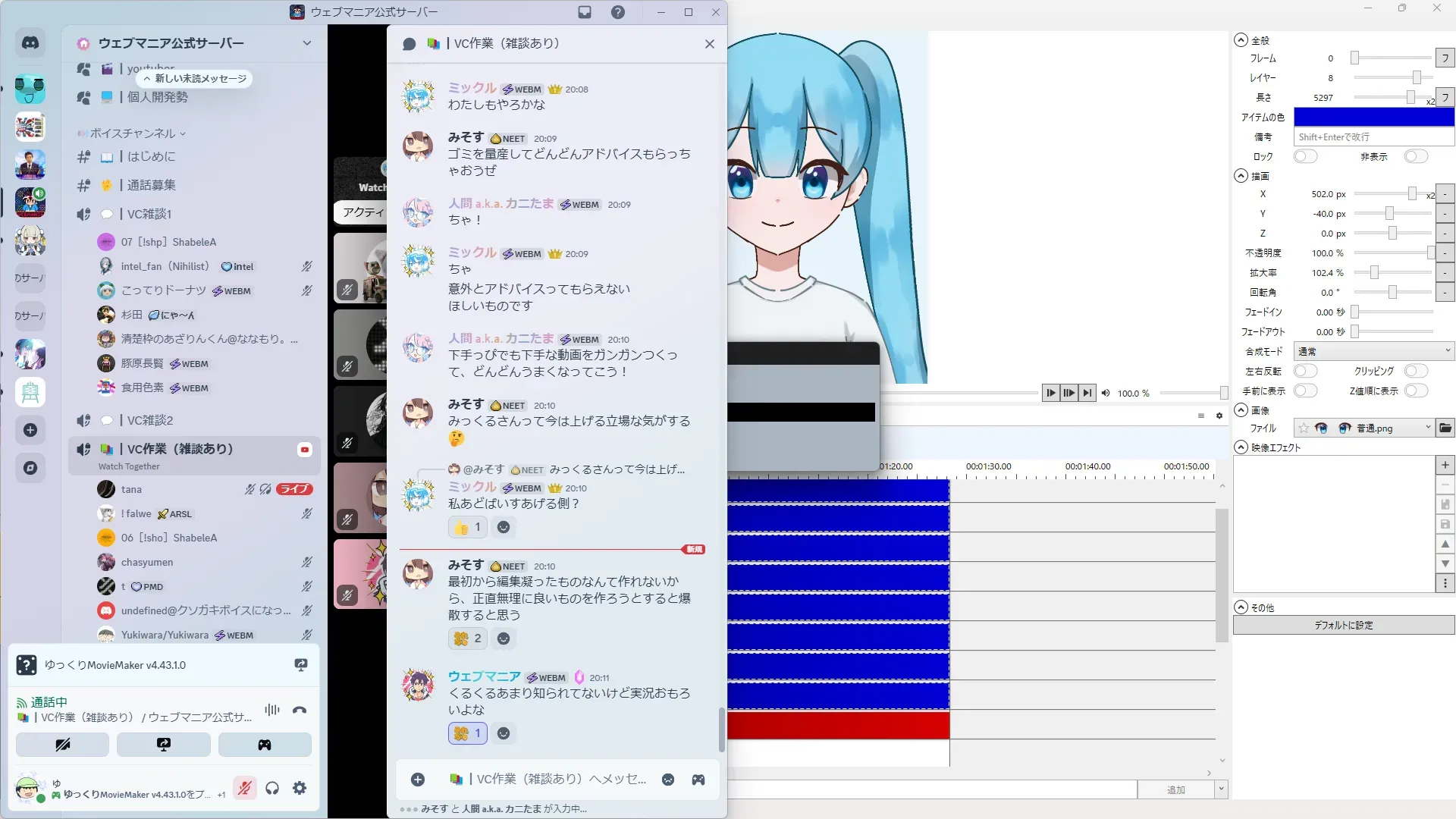This screenshot has height=819, width=1456.
Task: Unmute the microphone in user panel
Action: [x=244, y=788]
